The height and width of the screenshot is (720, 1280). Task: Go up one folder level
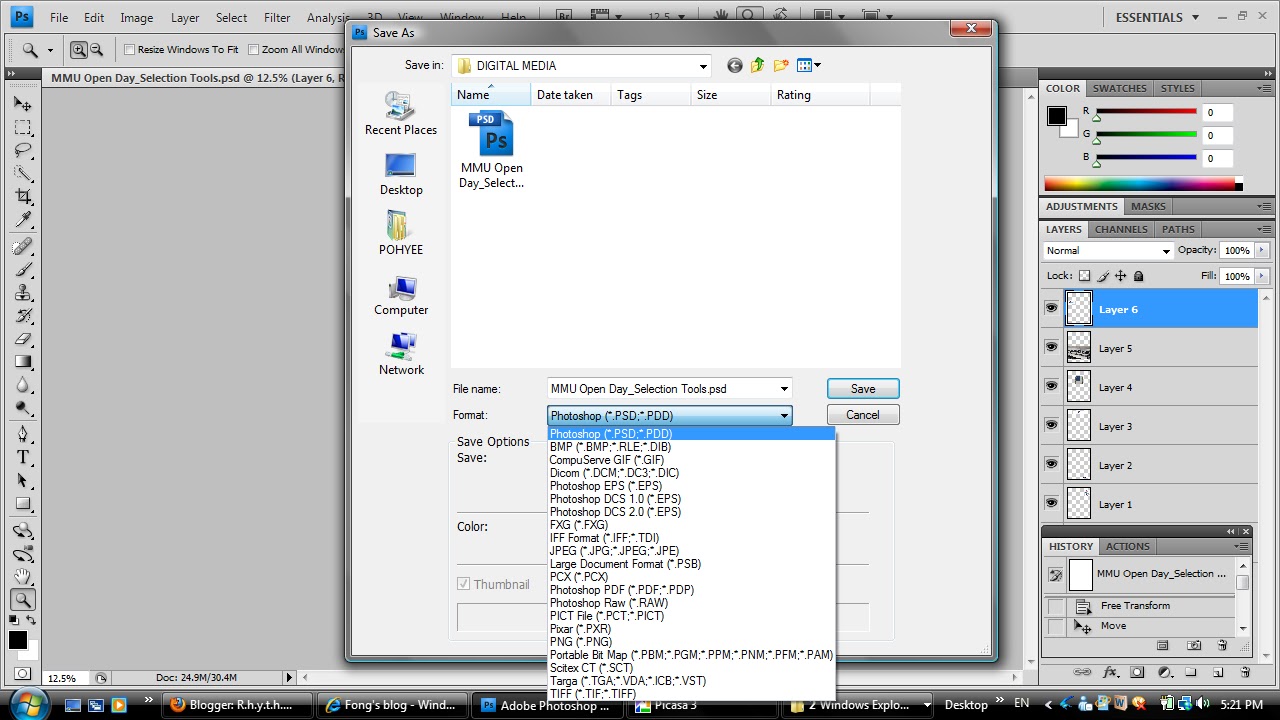[757, 65]
